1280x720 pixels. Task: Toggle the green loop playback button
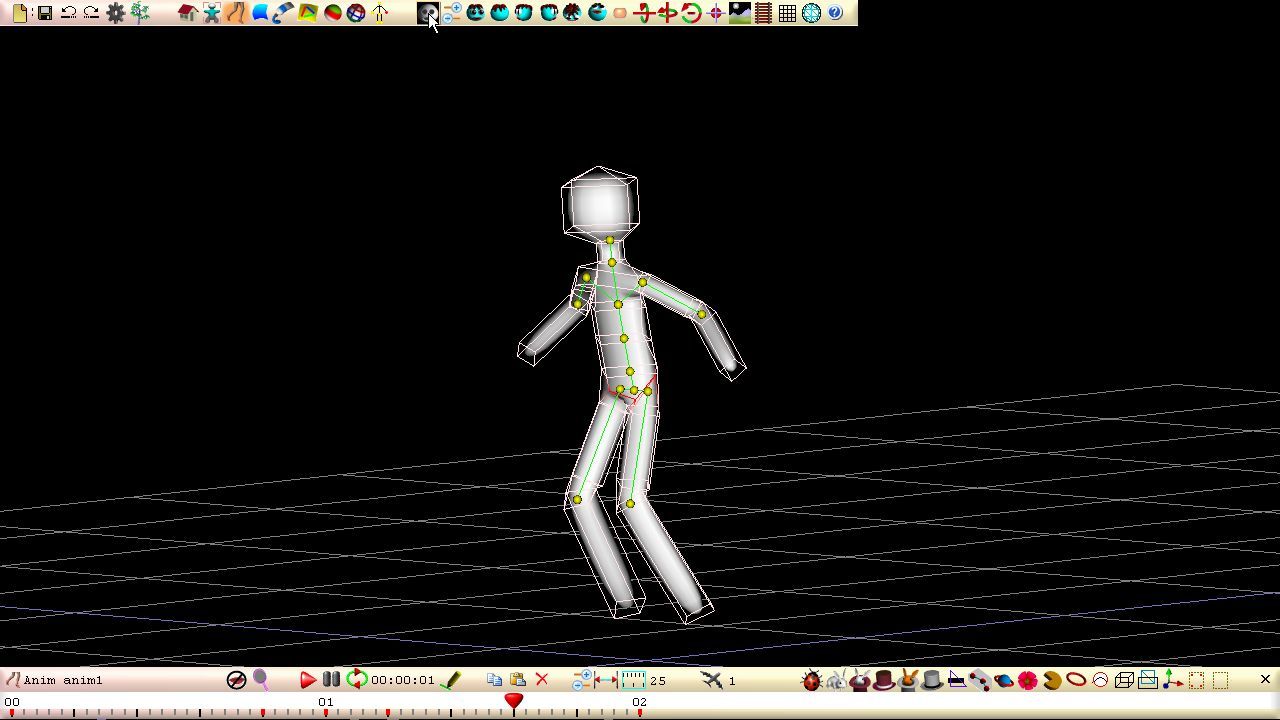[x=356, y=680]
